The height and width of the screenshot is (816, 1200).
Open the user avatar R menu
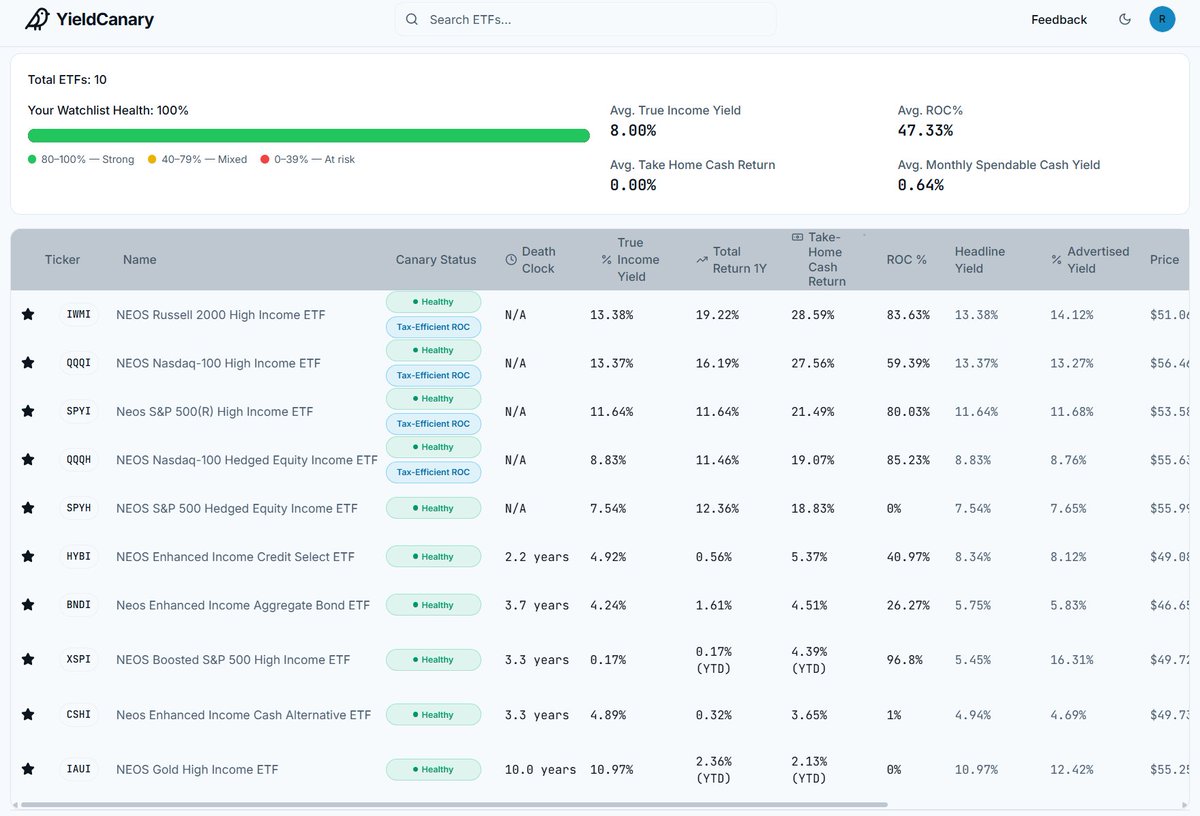pyautogui.click(x=1162, y=19)
